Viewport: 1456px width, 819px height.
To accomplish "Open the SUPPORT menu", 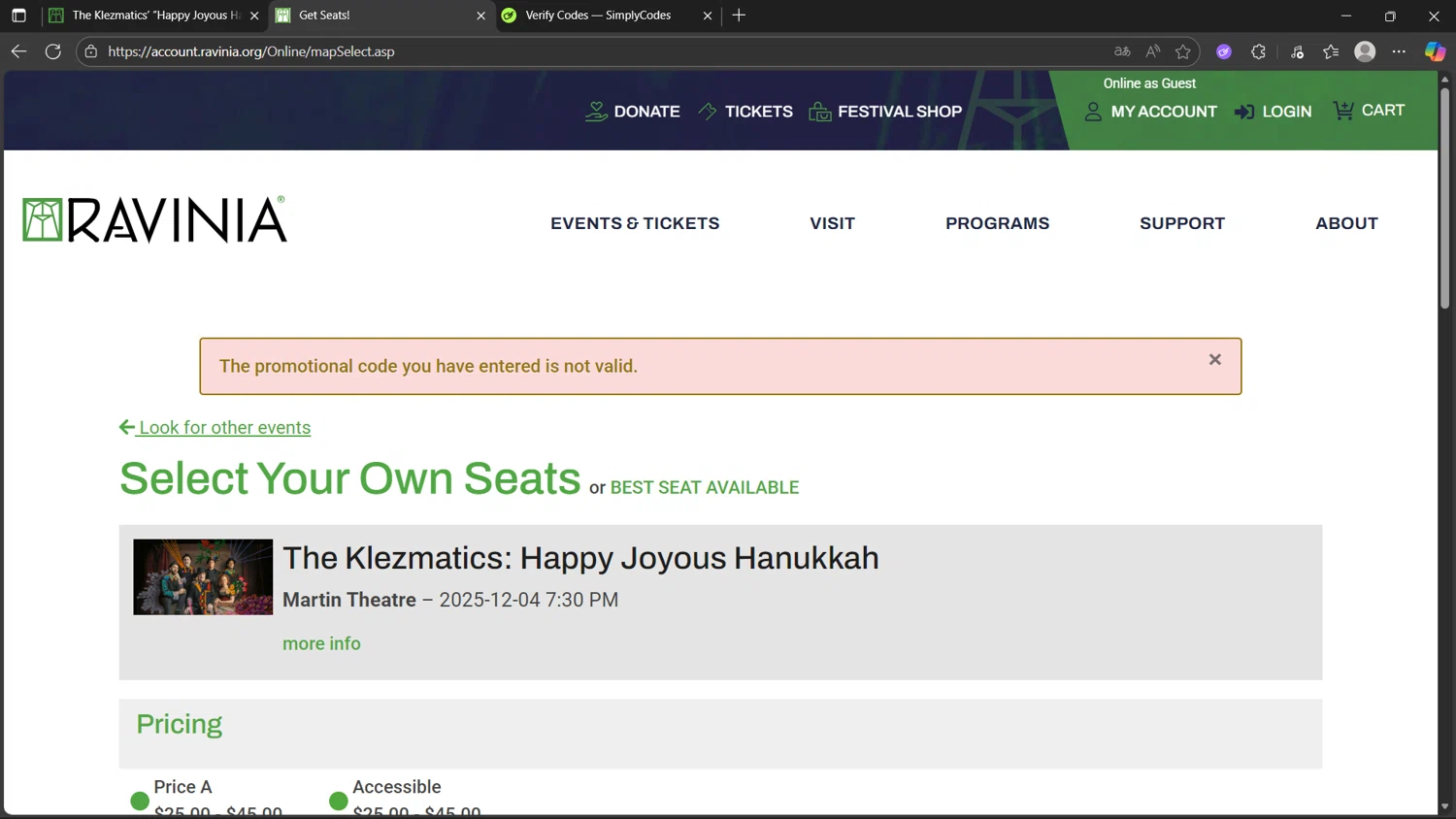I will (1182, 223).
